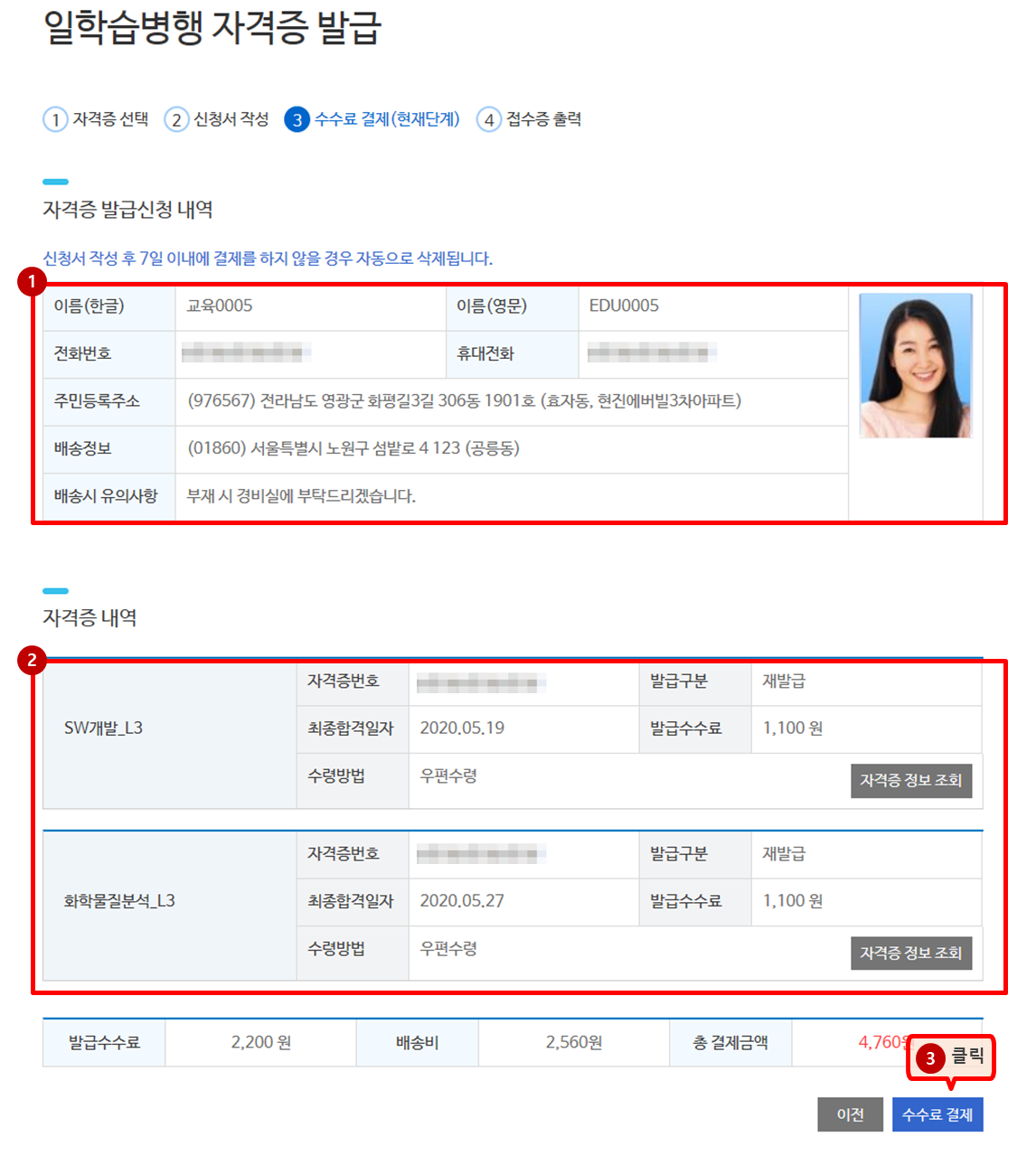Click the 자격증 내역 heading

89,618
